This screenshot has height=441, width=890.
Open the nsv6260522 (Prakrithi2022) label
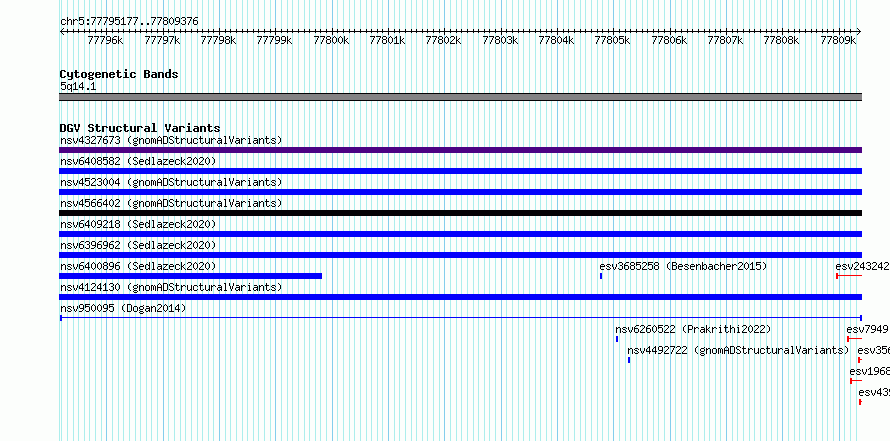[694, 329]
